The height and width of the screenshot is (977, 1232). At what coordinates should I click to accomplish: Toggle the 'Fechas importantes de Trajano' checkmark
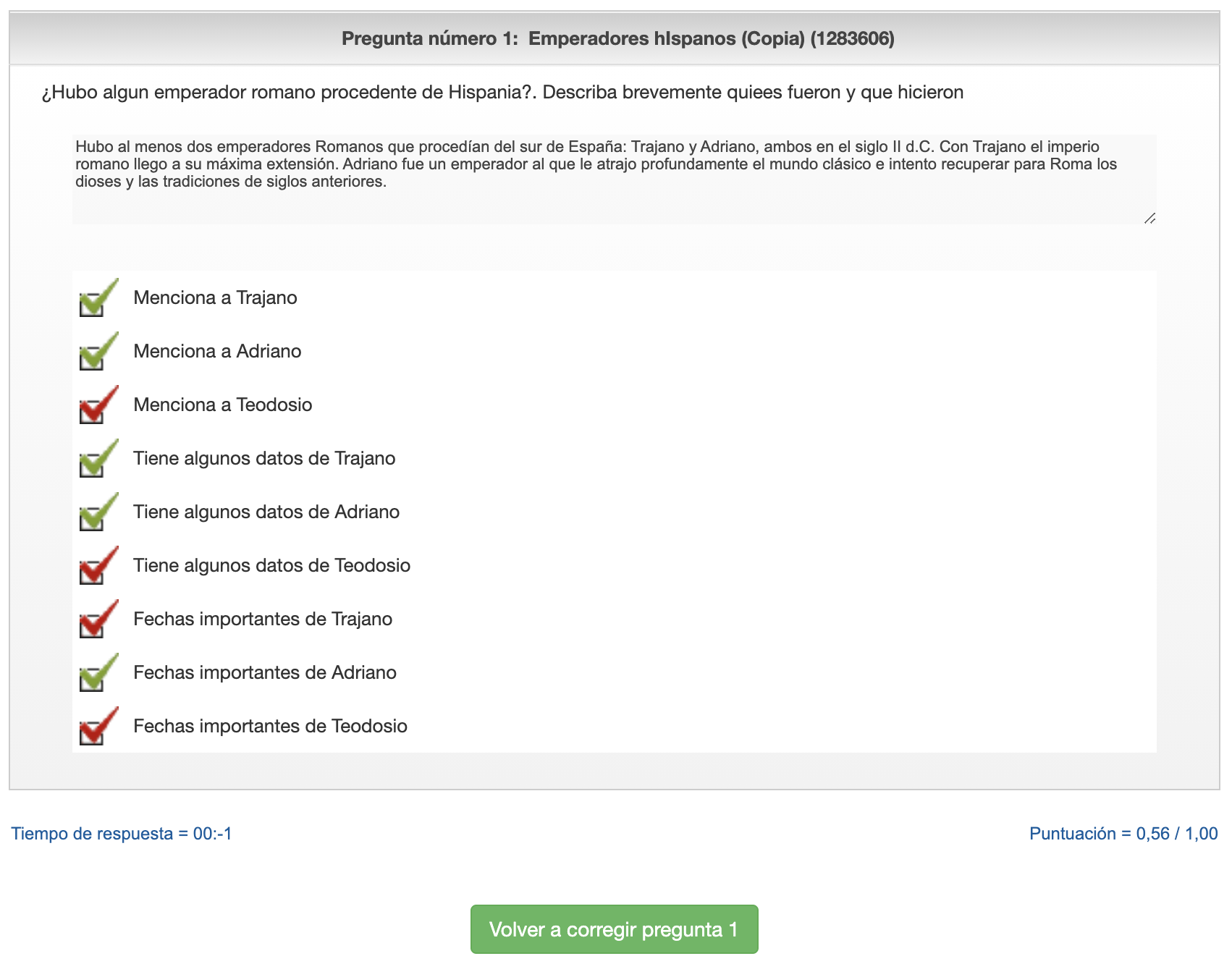point(97,619)
